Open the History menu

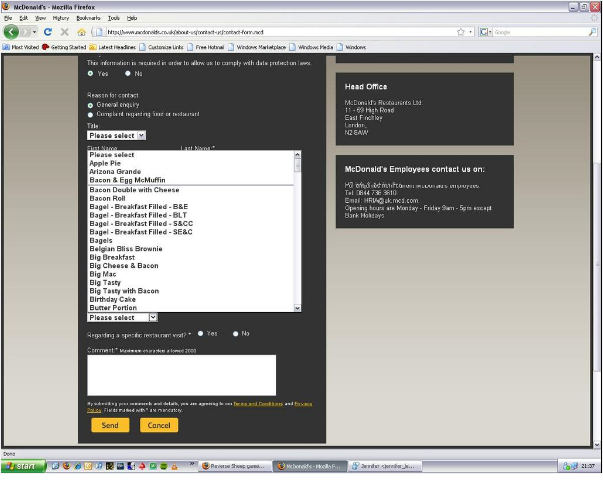(61, 18)
